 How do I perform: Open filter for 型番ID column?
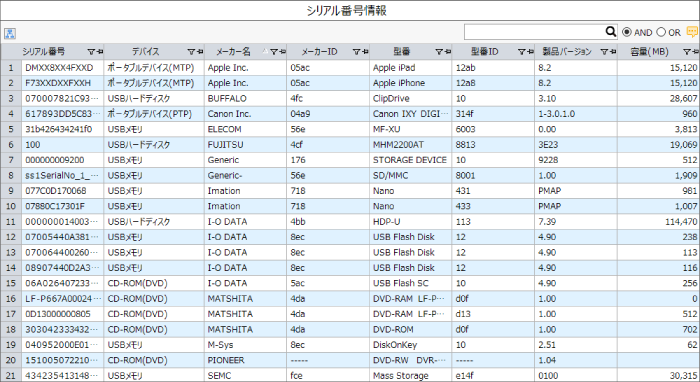tap(522, 52)
